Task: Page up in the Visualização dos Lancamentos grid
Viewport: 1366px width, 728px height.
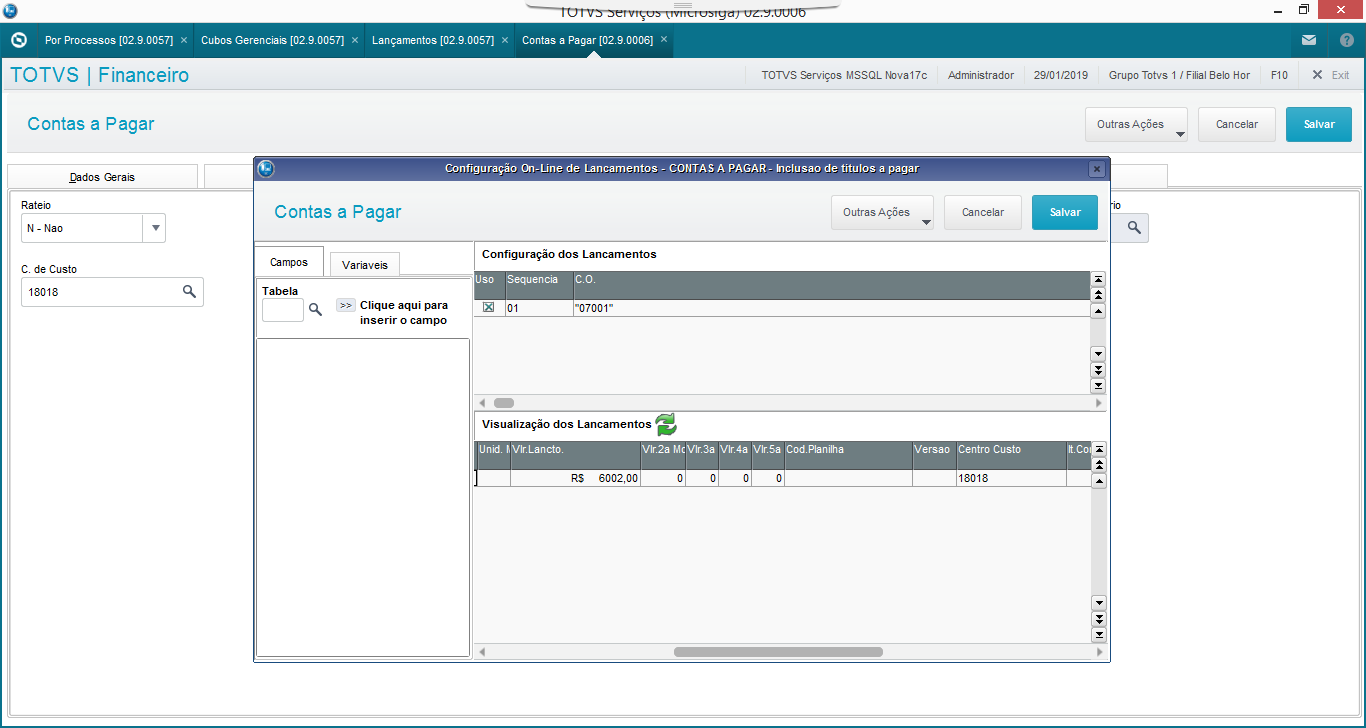Action: point(1099,465)
